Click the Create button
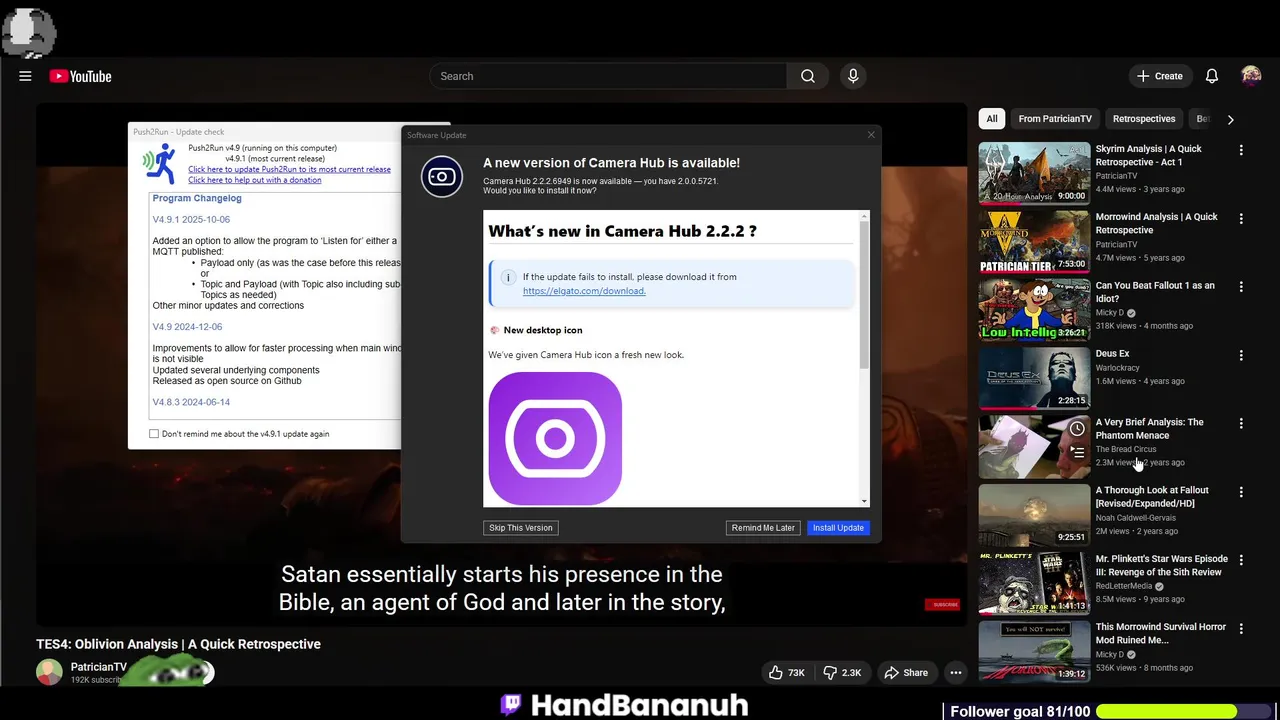The image size is (1280, 720). tap(1160, 76)
